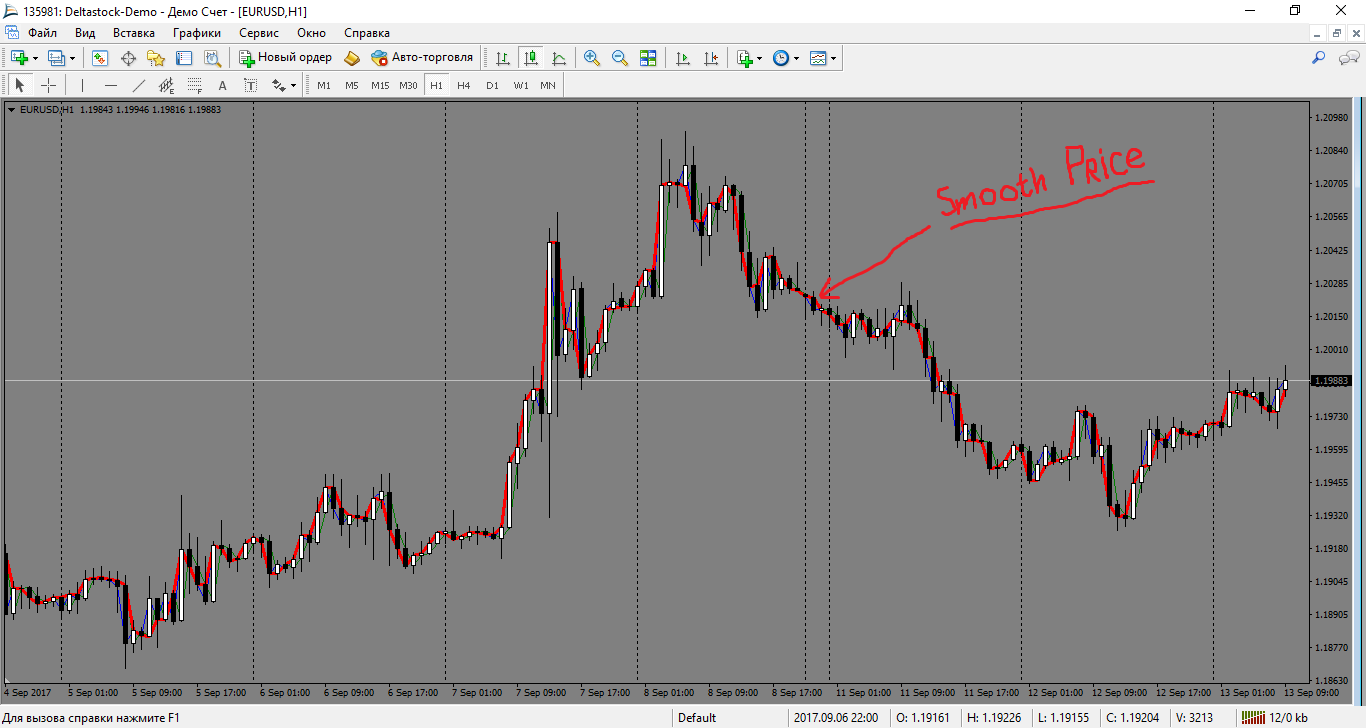Open Data Window crosshair-circle icon
Image resolution: width=1366 pixels, height=728 pixels.
point(128,58)
